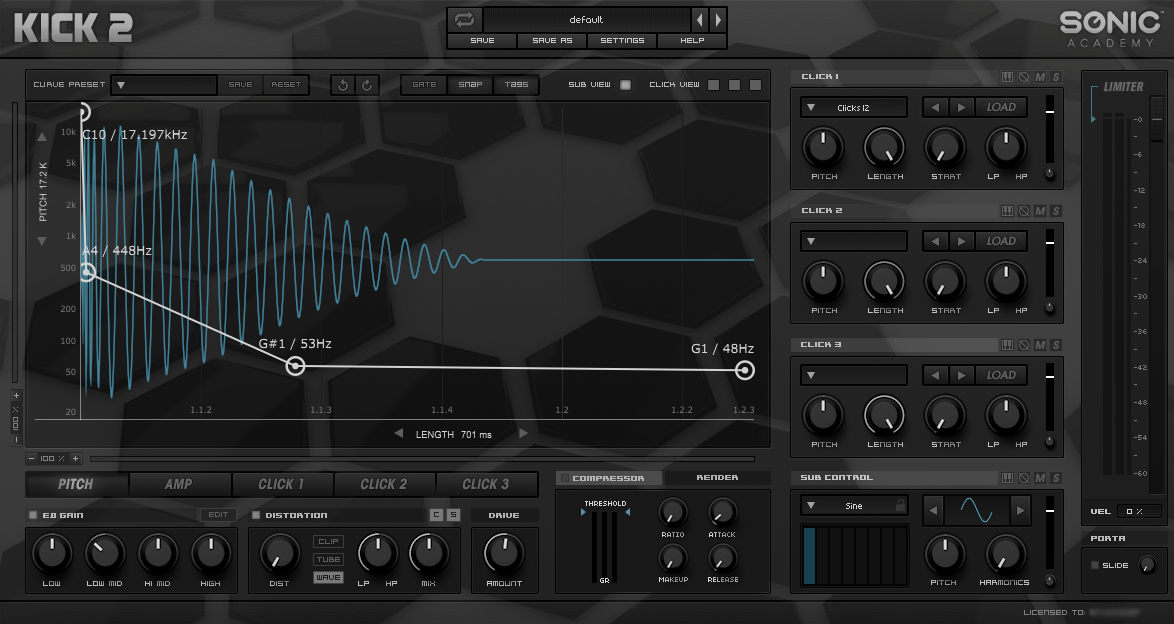Open the Clicks 12 sample dropdown
The height and width of the screenshot is (624, 1174).
(x=854, y=107)
